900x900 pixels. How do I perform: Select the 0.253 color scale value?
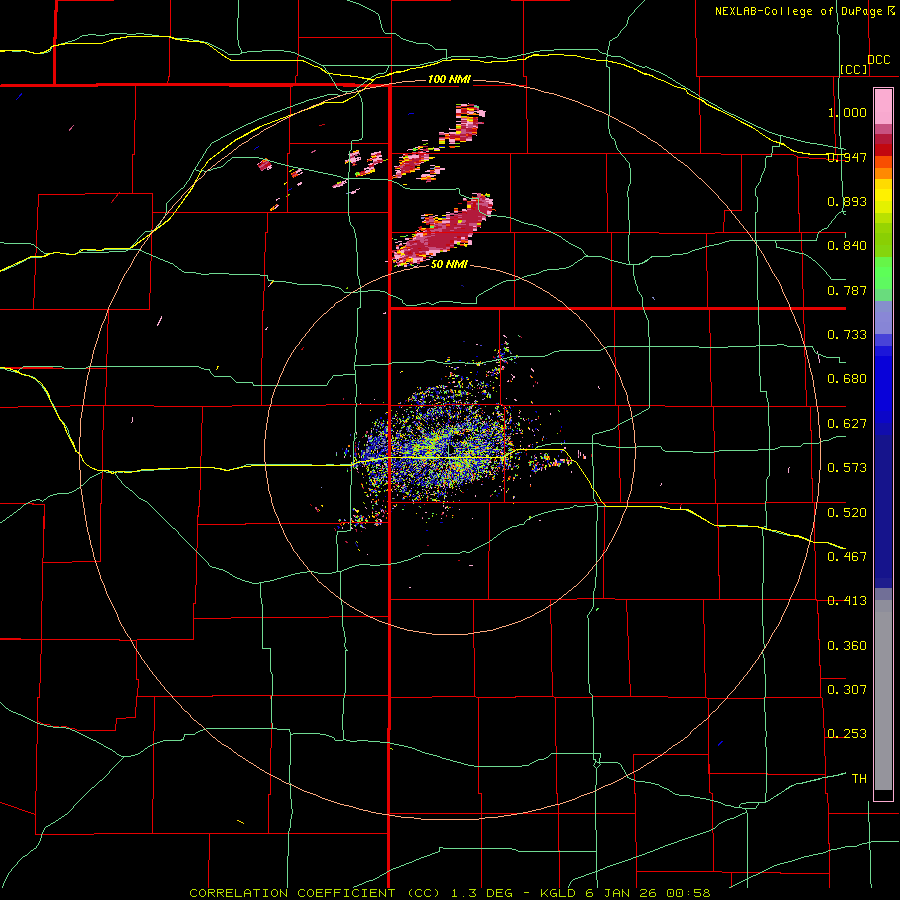[x=847, y=734]
